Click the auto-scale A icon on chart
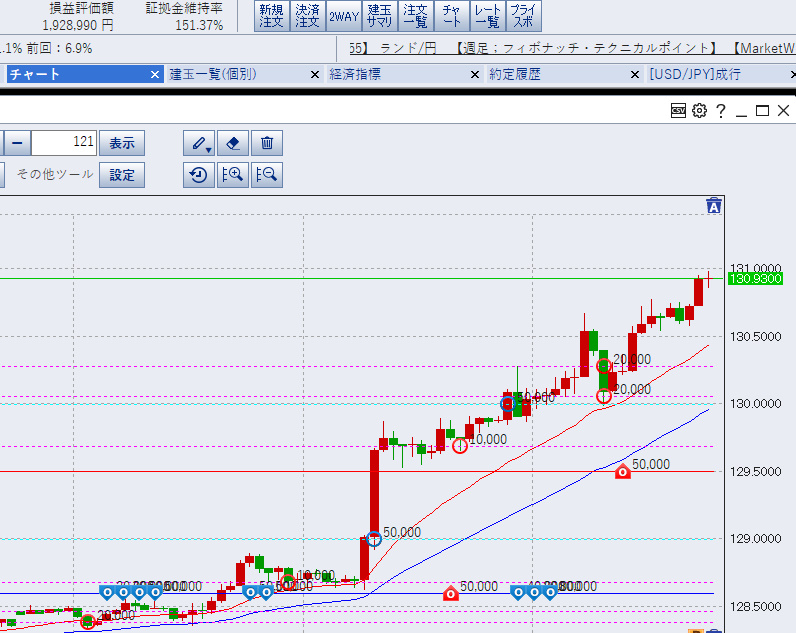 tap(714, 207)
